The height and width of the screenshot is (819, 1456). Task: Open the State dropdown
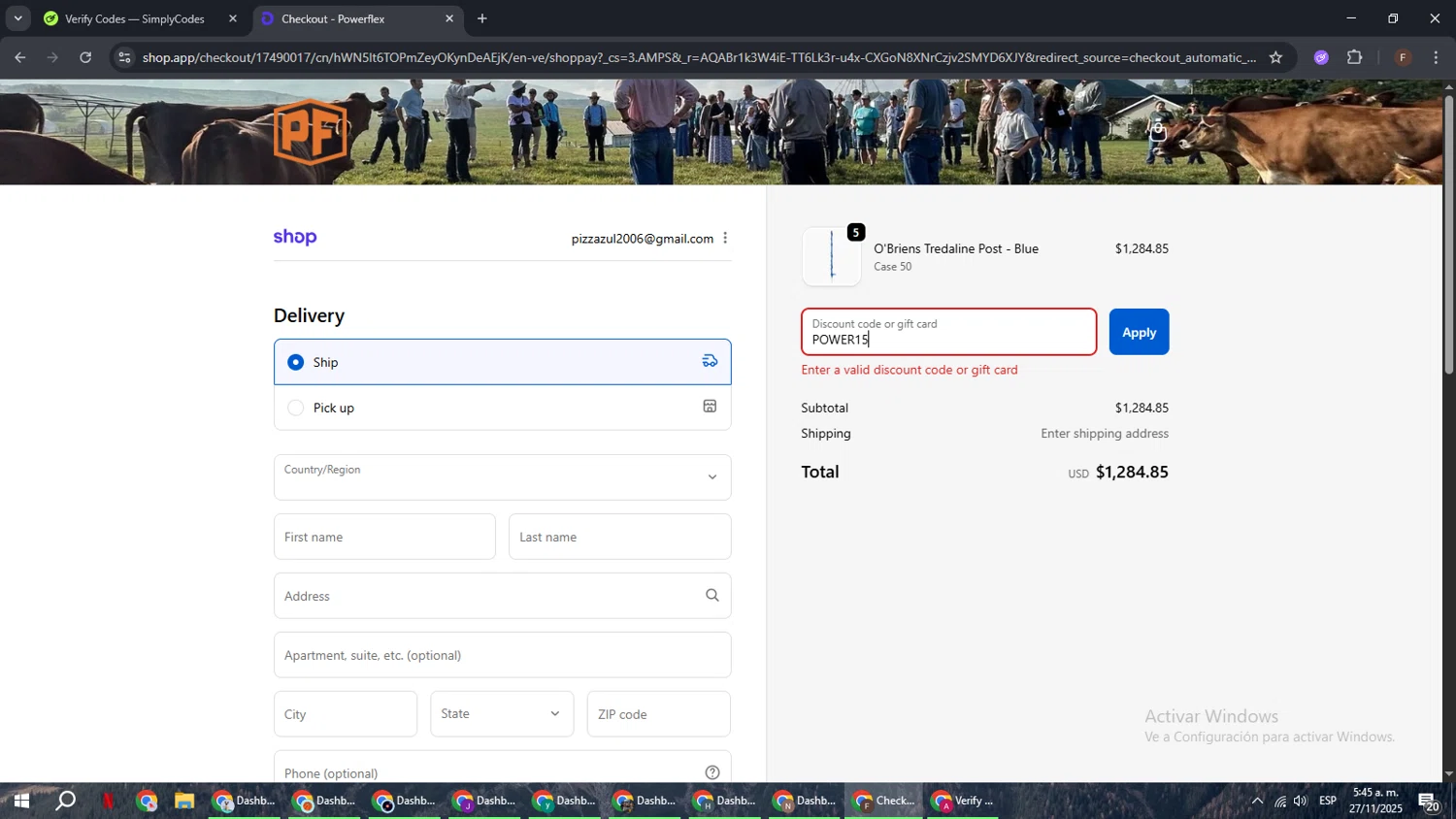tap(502, 714)
